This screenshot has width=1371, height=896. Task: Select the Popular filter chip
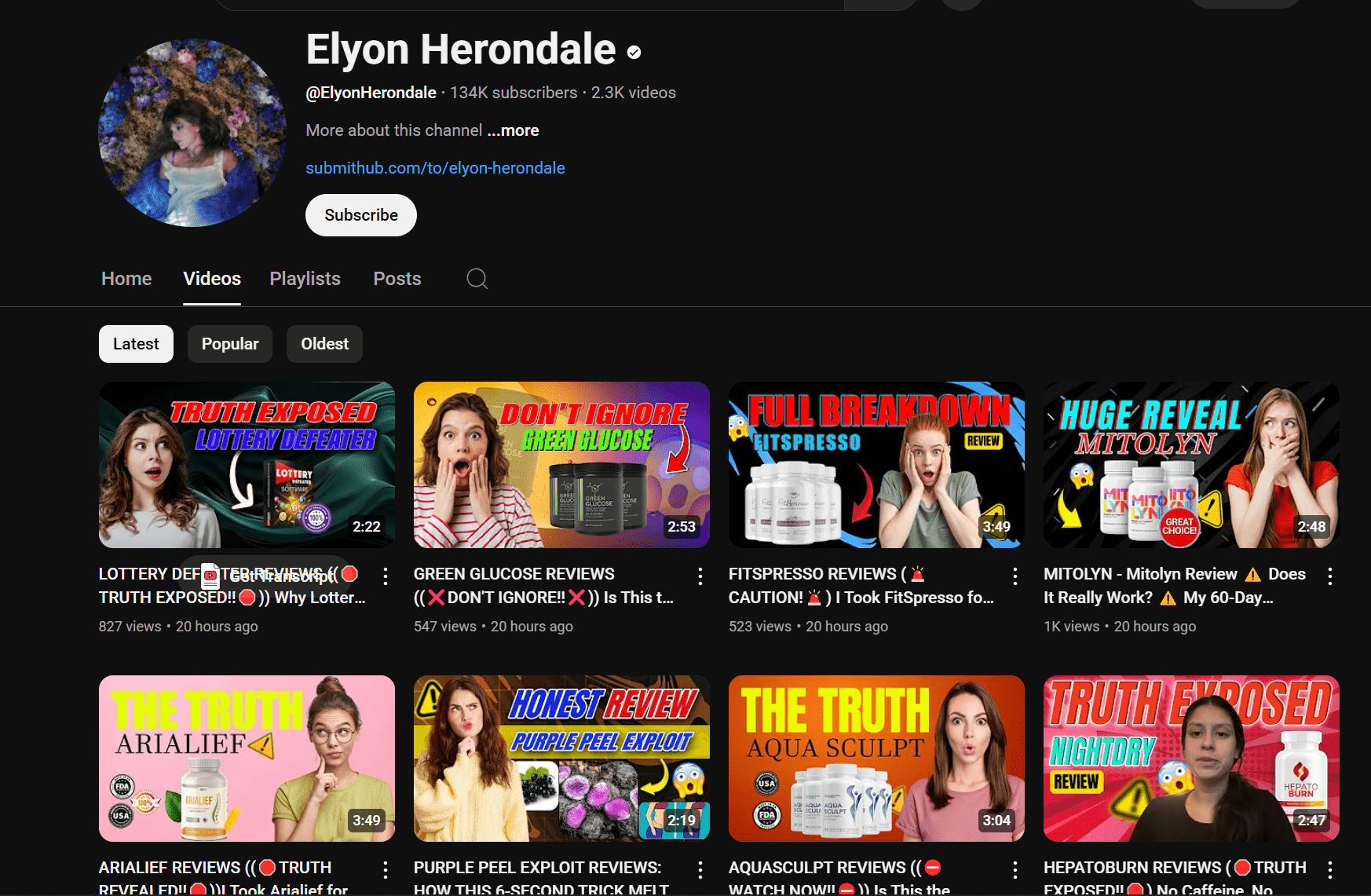(229, 343)
